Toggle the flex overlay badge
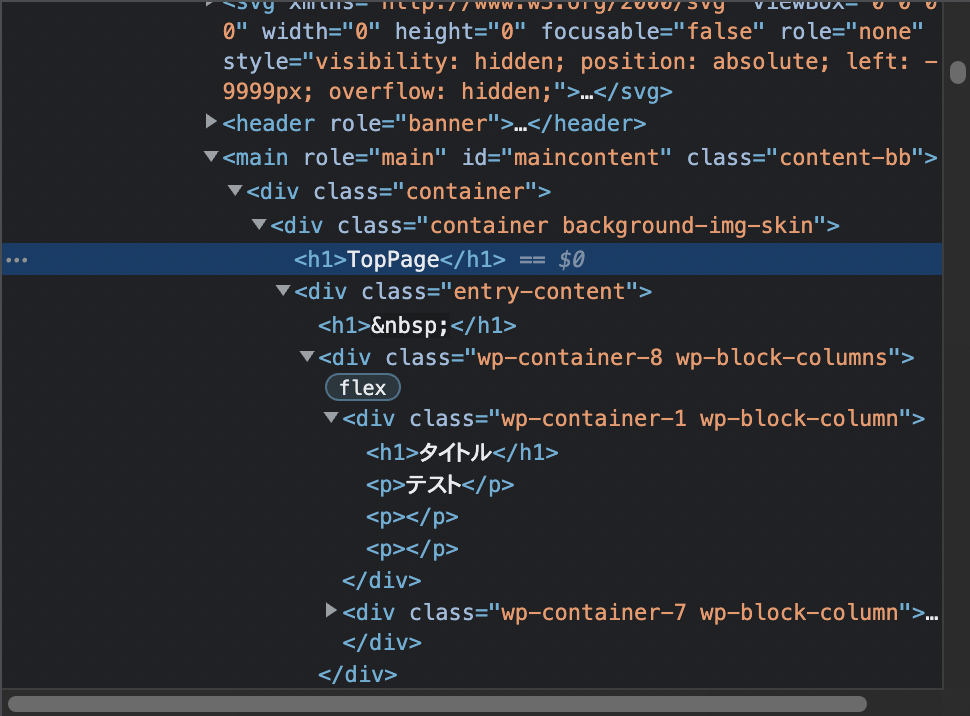The height and width of the screenshot is (716, 970). 362,387
